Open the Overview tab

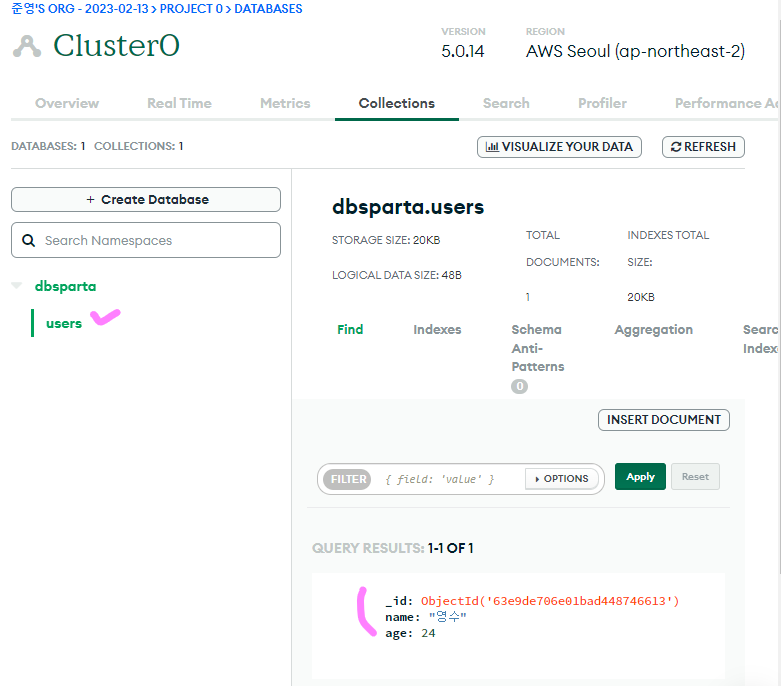[x=67, y=103]
